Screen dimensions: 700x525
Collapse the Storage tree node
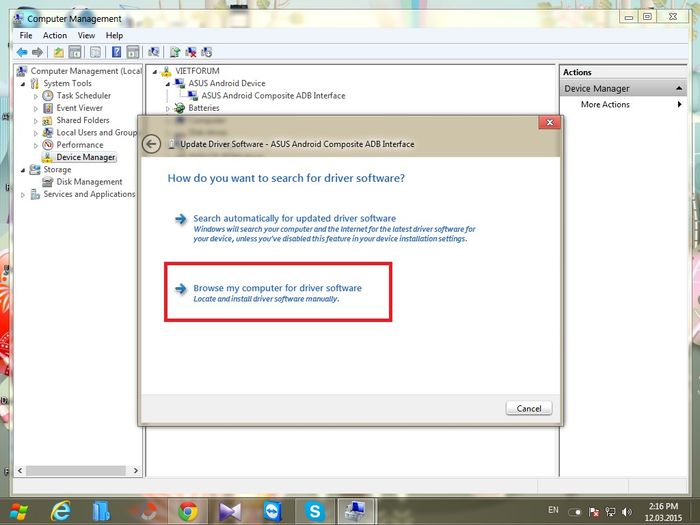click(x=23, y=170)
